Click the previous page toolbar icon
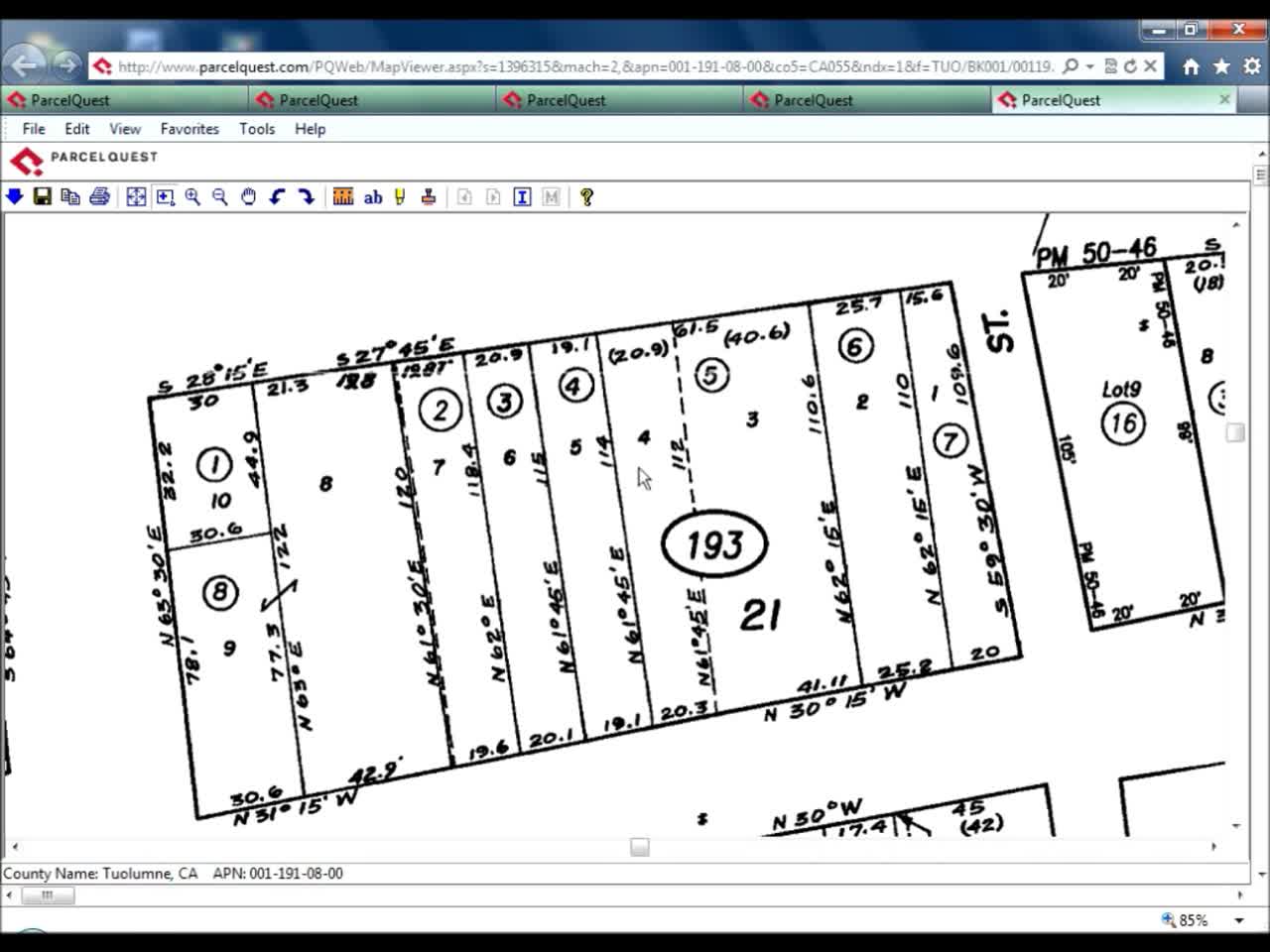 tap(464, 196)
